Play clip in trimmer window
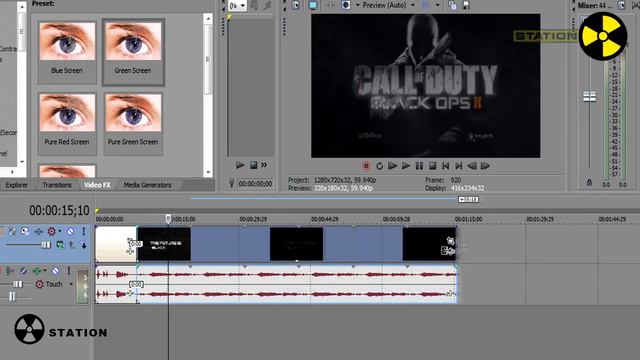 (x=240, y=165)
